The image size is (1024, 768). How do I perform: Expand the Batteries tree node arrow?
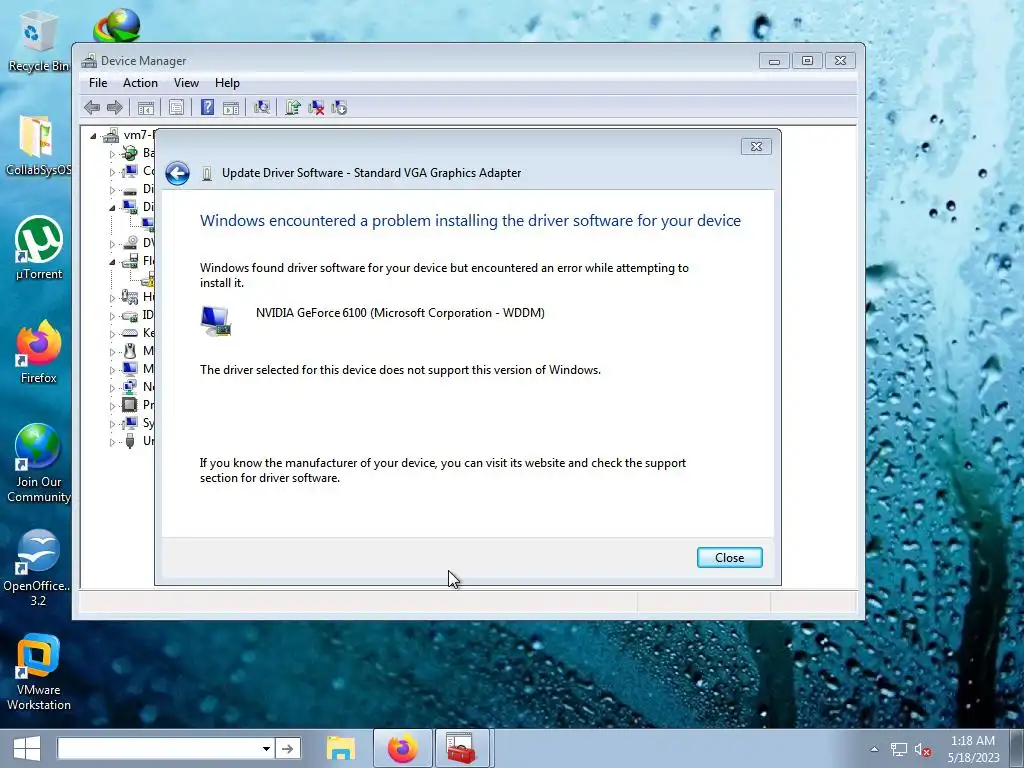tap(112, 154)
